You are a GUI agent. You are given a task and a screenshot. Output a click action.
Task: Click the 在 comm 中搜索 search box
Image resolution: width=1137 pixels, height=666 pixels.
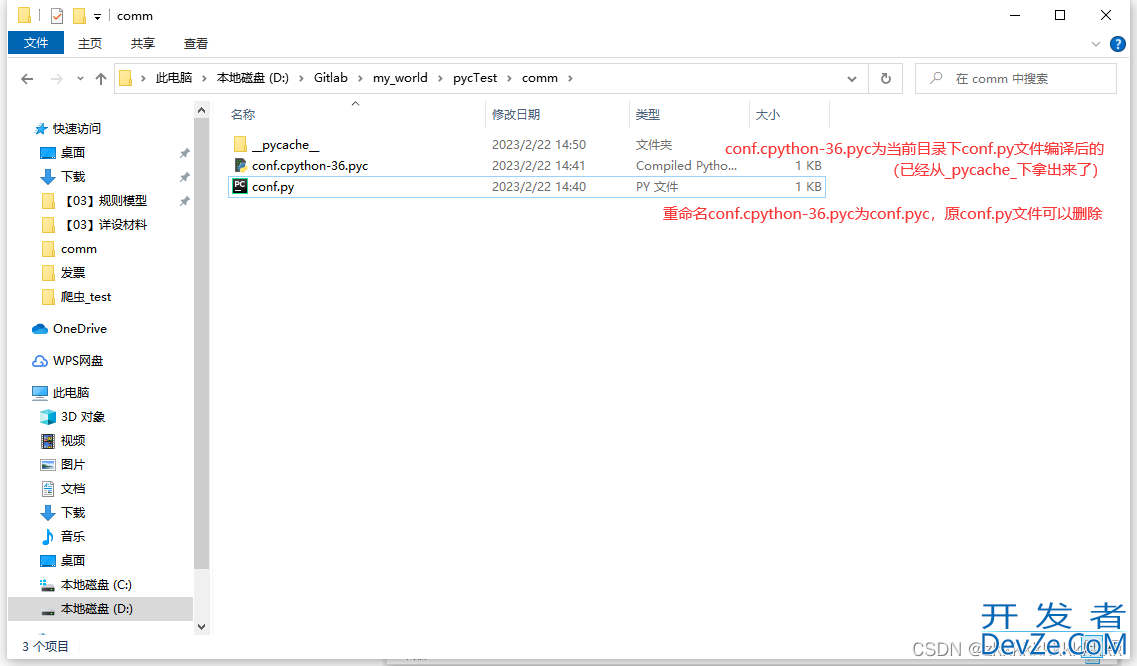1015,78
